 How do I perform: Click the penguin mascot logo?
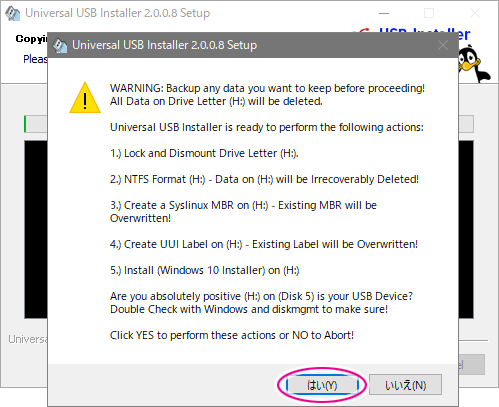coord(473,64)
